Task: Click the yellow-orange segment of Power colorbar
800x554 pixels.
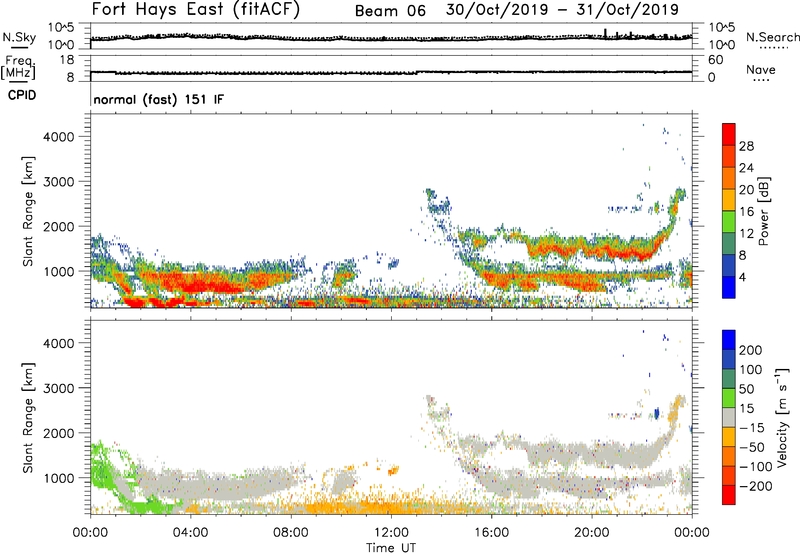Action: [x=729, y=199]
